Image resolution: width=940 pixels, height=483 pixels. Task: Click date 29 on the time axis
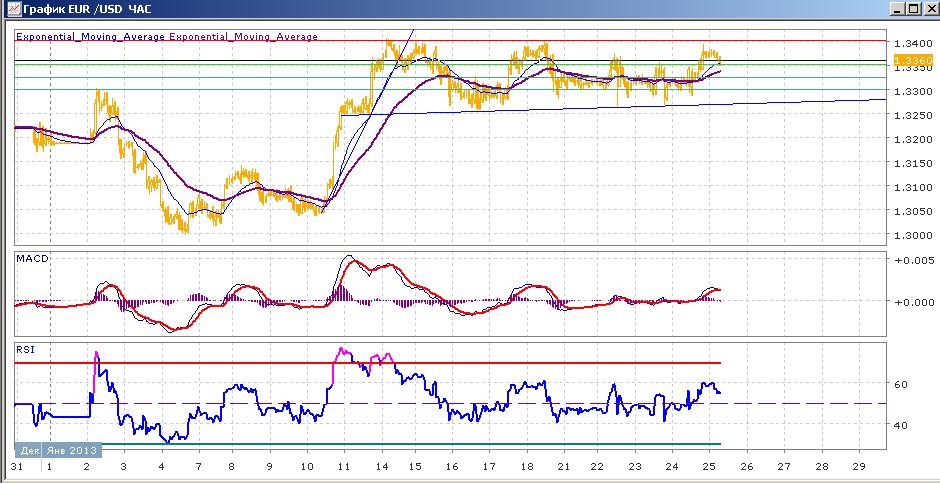coord(859,467)
